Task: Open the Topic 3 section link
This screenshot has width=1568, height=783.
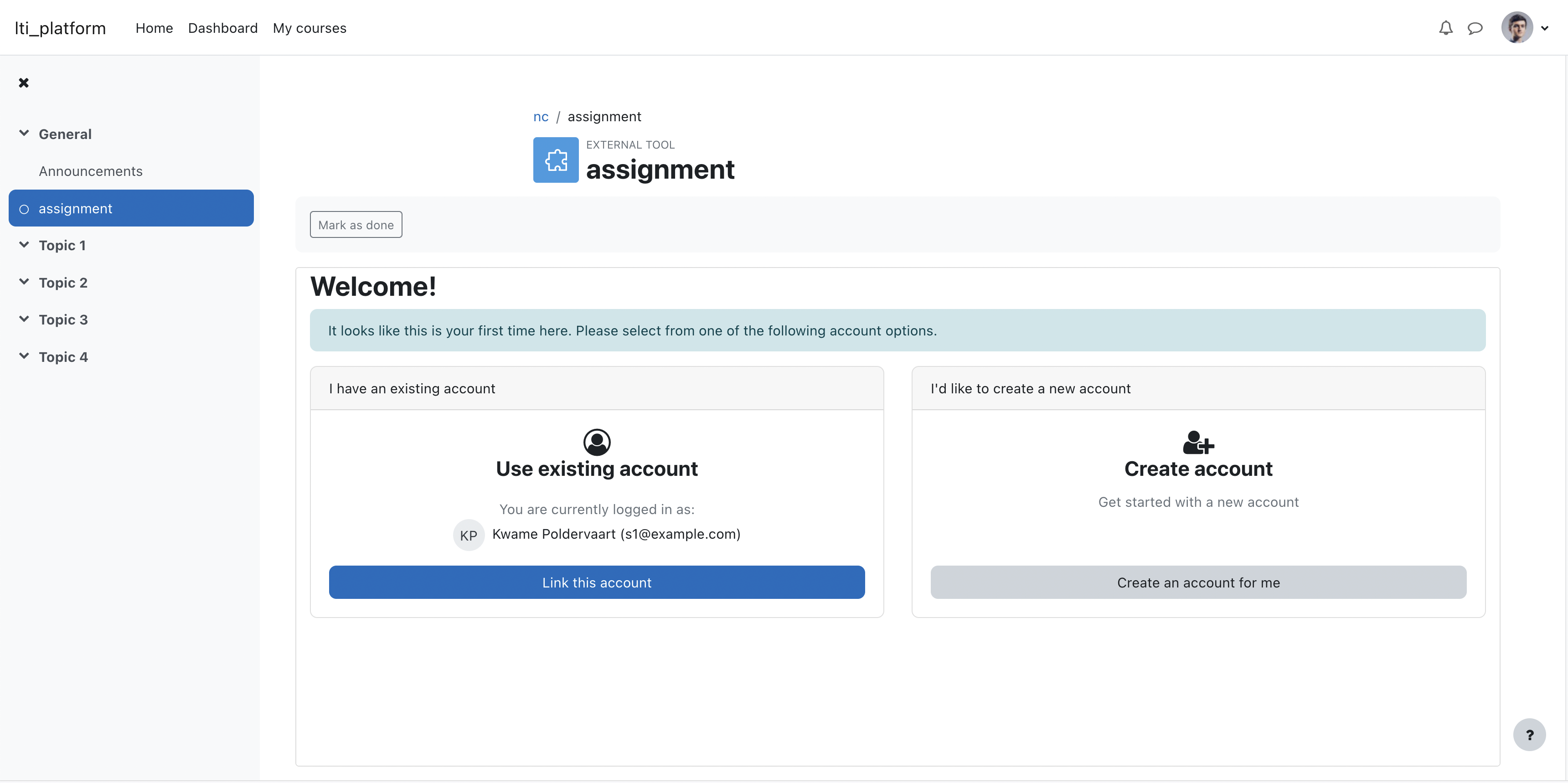Action: [x=63, y=320]
